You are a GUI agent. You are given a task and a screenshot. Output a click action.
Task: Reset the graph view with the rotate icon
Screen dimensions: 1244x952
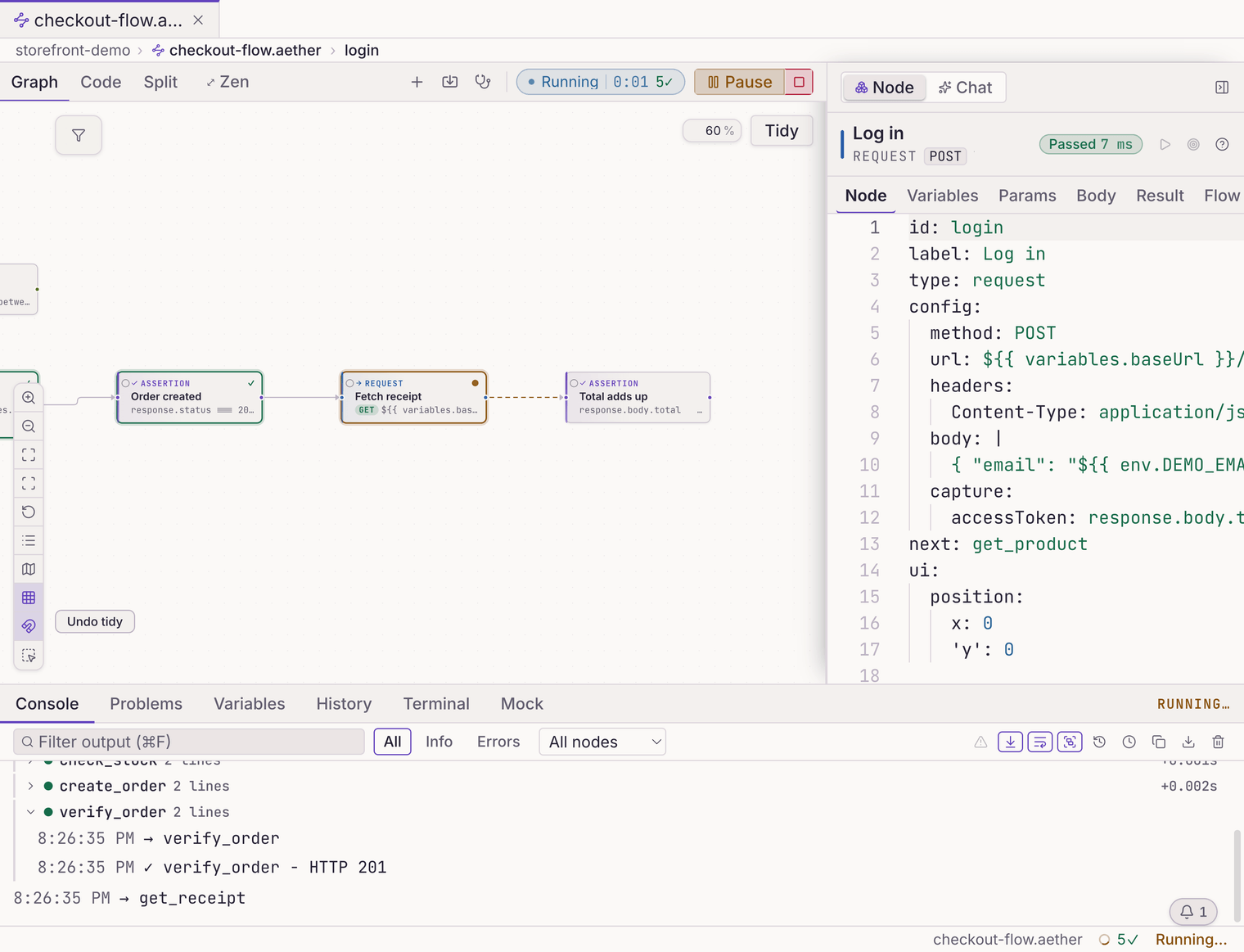coord(29,512)
